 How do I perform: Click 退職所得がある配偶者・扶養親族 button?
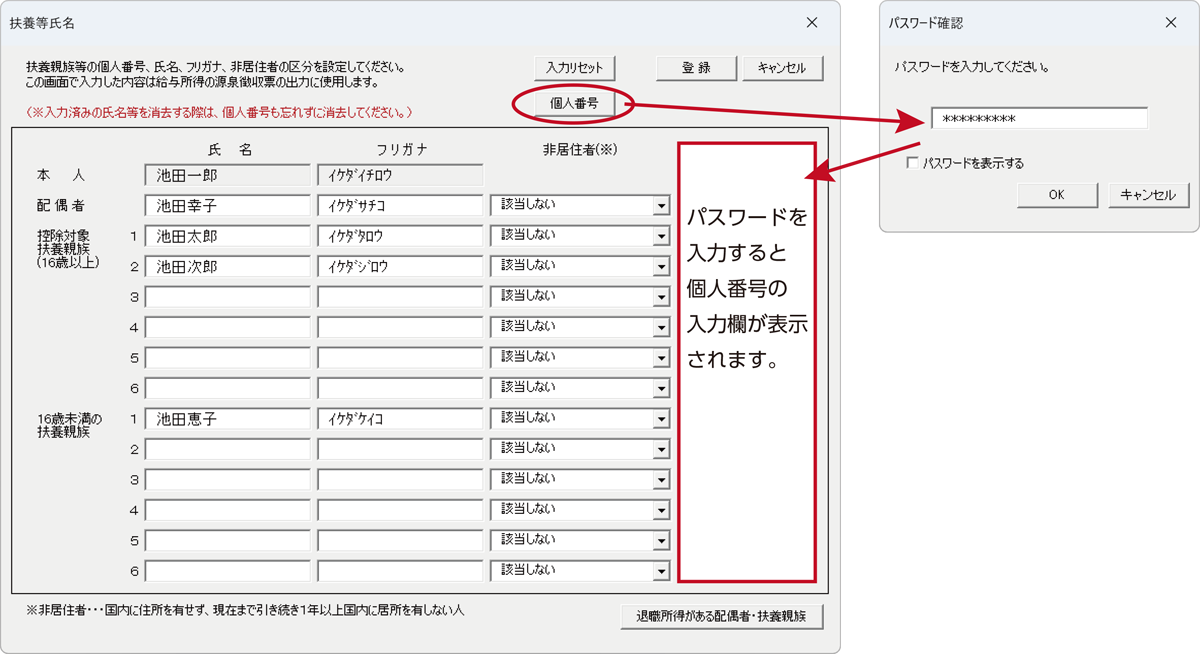(721, 616)
